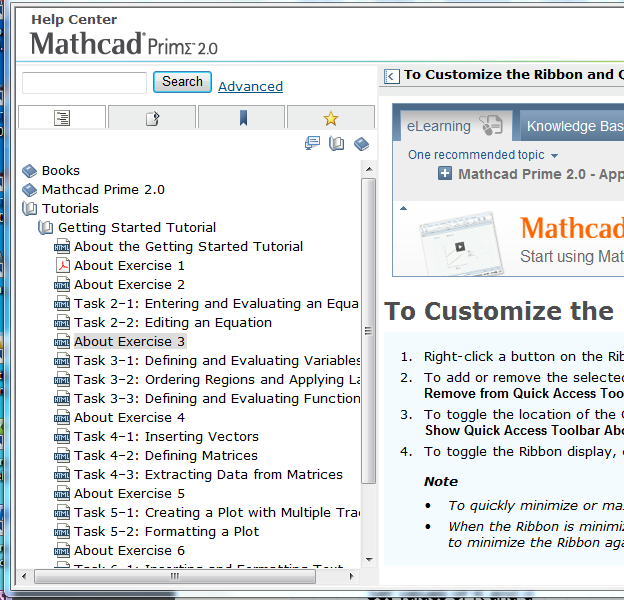
Task: Open Task 3-1 Defining and Evaluating Variables
Action: [x=217, y=360]
